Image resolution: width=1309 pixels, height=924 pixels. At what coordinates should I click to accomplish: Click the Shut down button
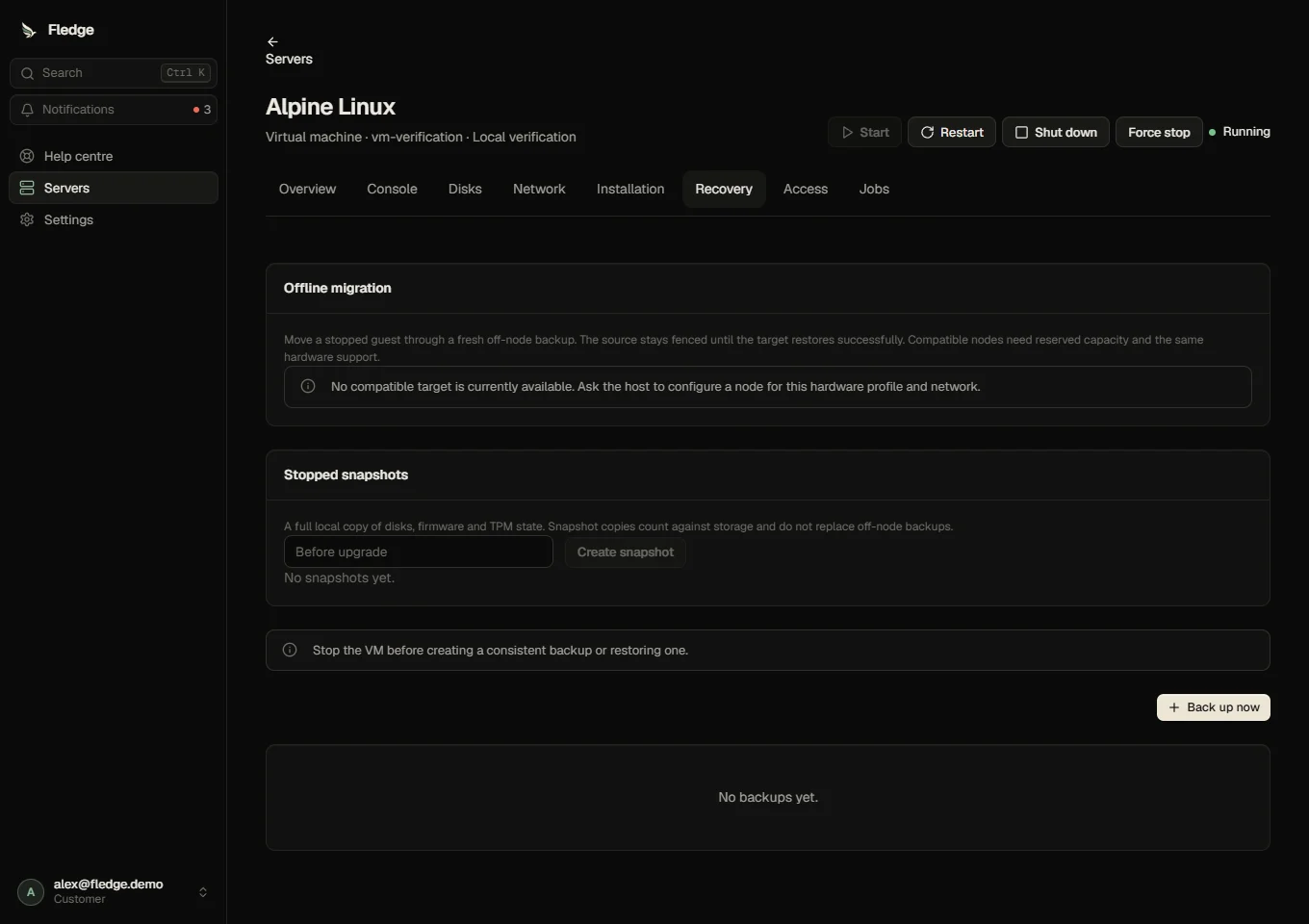(1056, 132)
